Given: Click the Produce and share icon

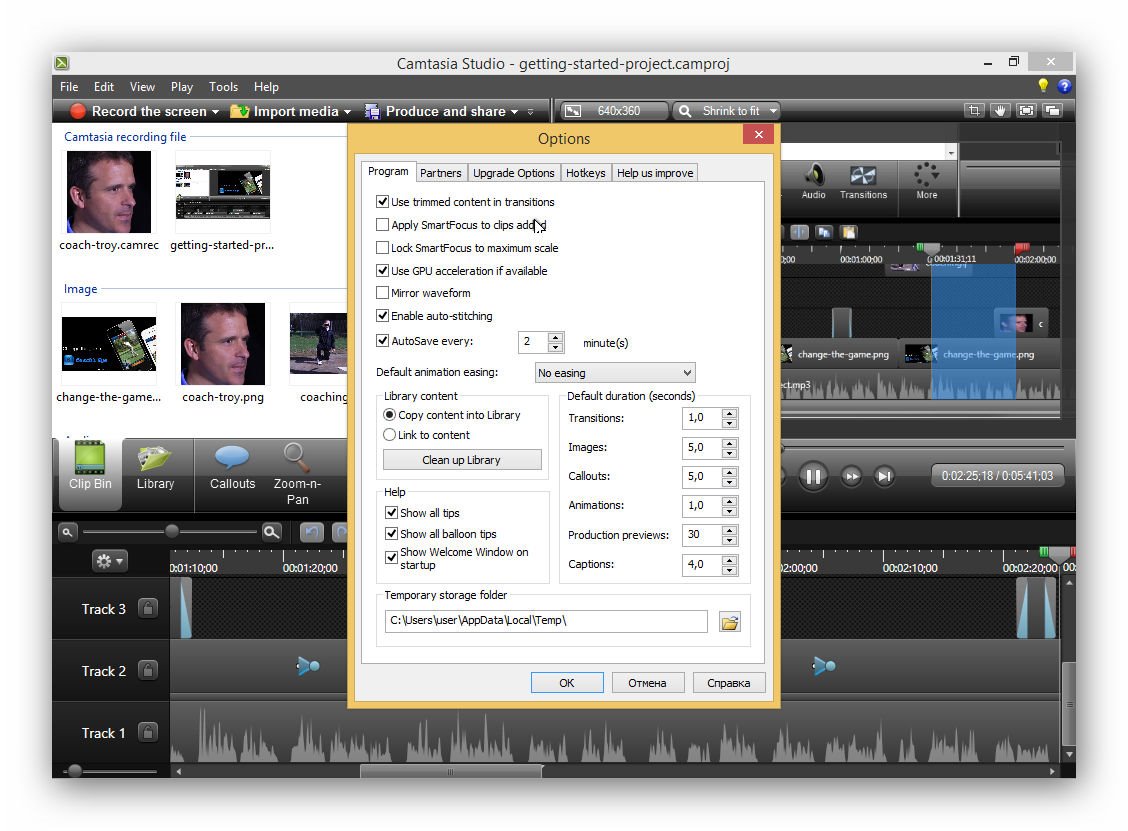Looking at the screenshot, I should click(x=372, y=111).
